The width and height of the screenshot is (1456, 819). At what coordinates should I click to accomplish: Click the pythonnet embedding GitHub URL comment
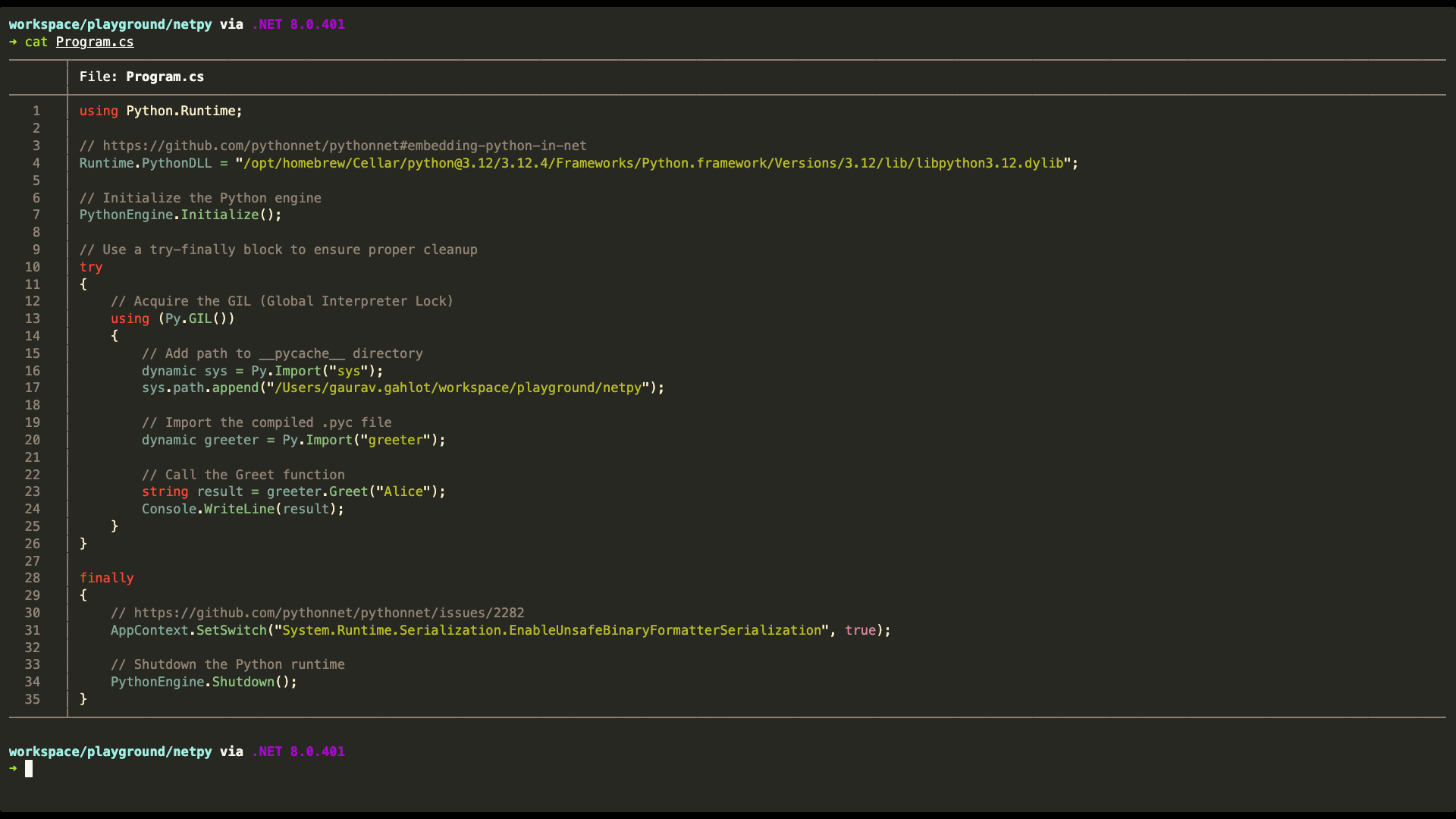(344, 146)
